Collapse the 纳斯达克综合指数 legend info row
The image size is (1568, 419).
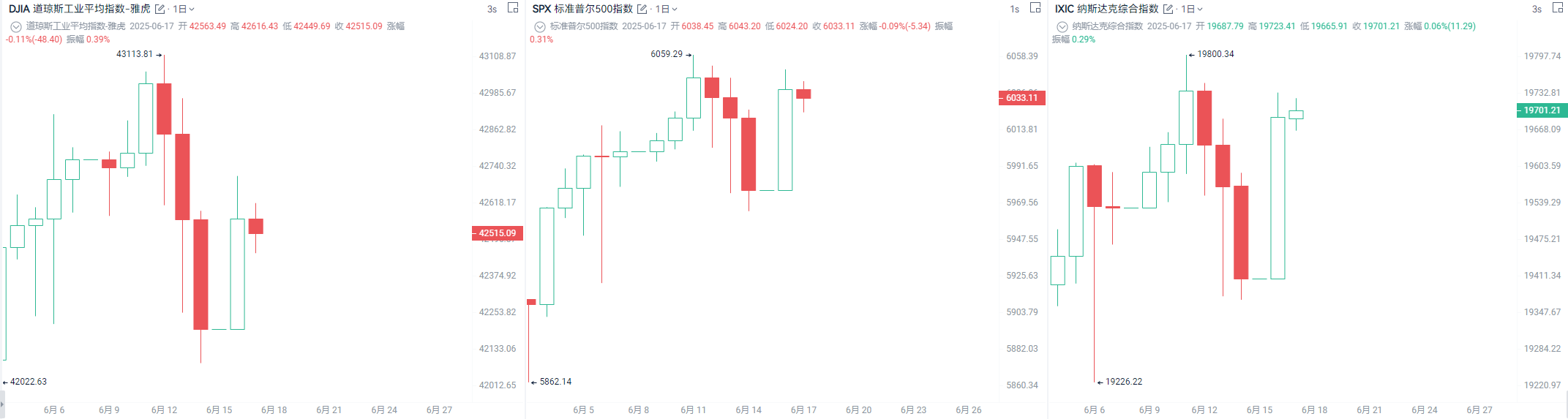[1062, 26]
